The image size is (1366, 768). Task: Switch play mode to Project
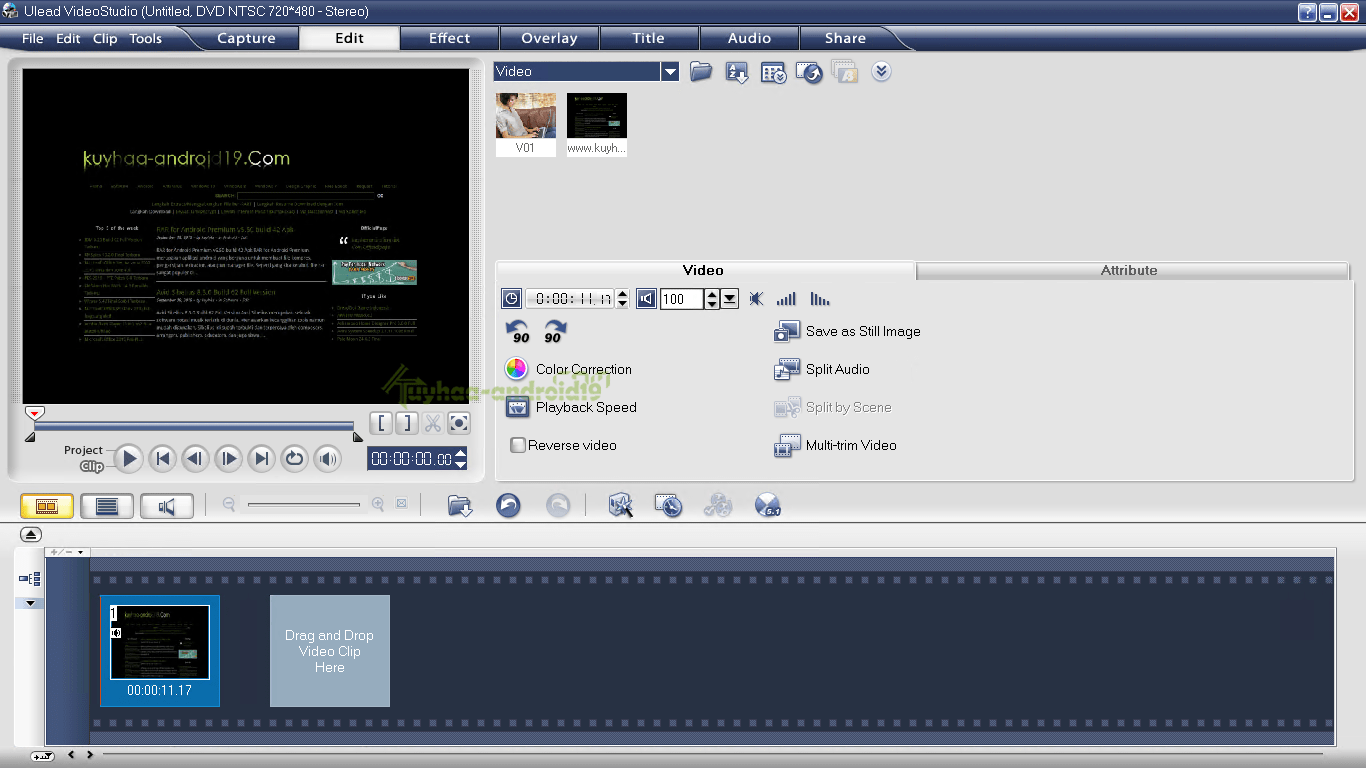tap(83, 450)
